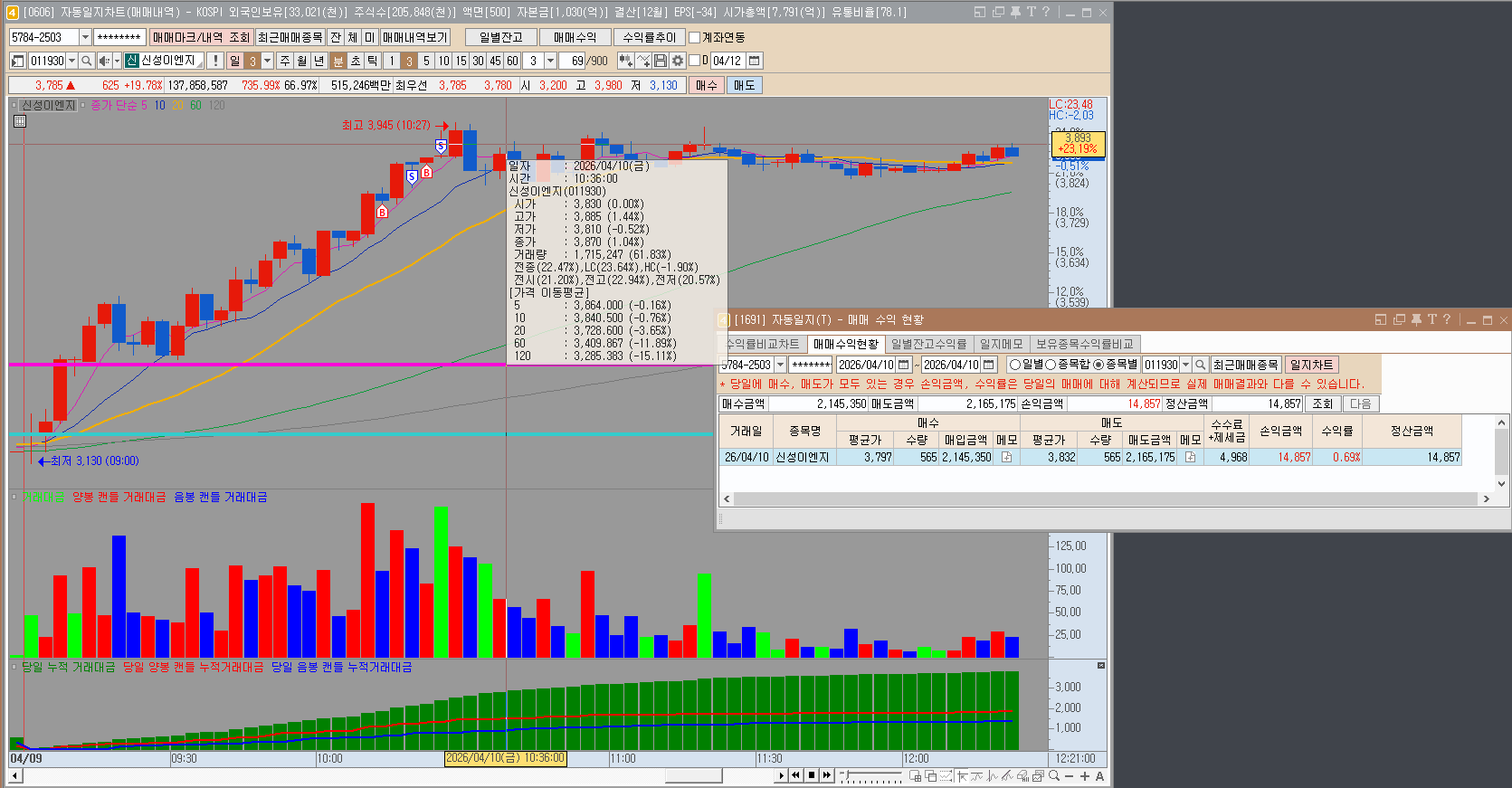This screenshot has height=788, width=1512.
Task: Expand the stock code 011930 dropdown in chart
Action: pyautogui.click(x=72, y=61)
